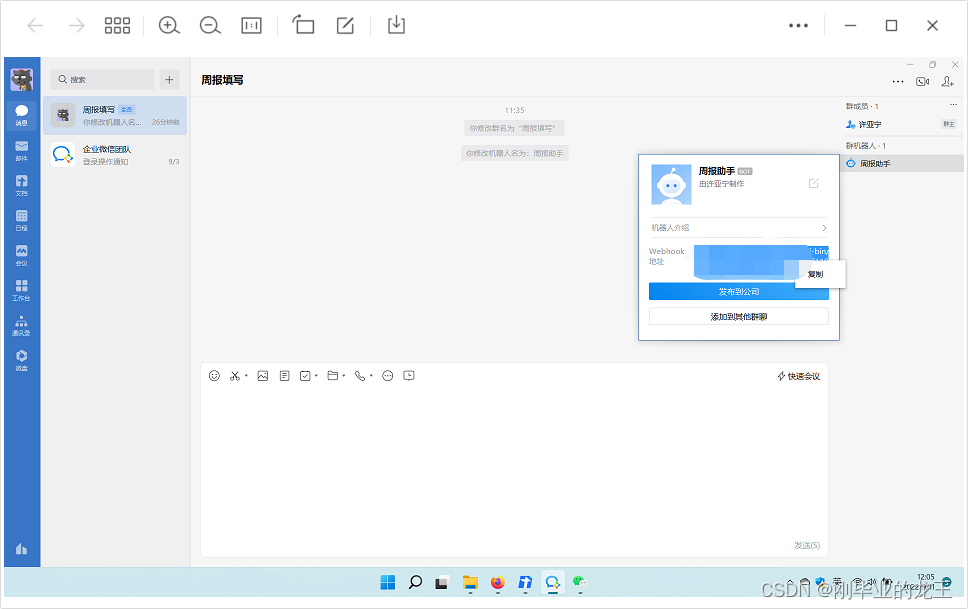The width and height of the screenshot is (968, 609).
Task: Focus the 搜索 search box
Action: (102, 79)
